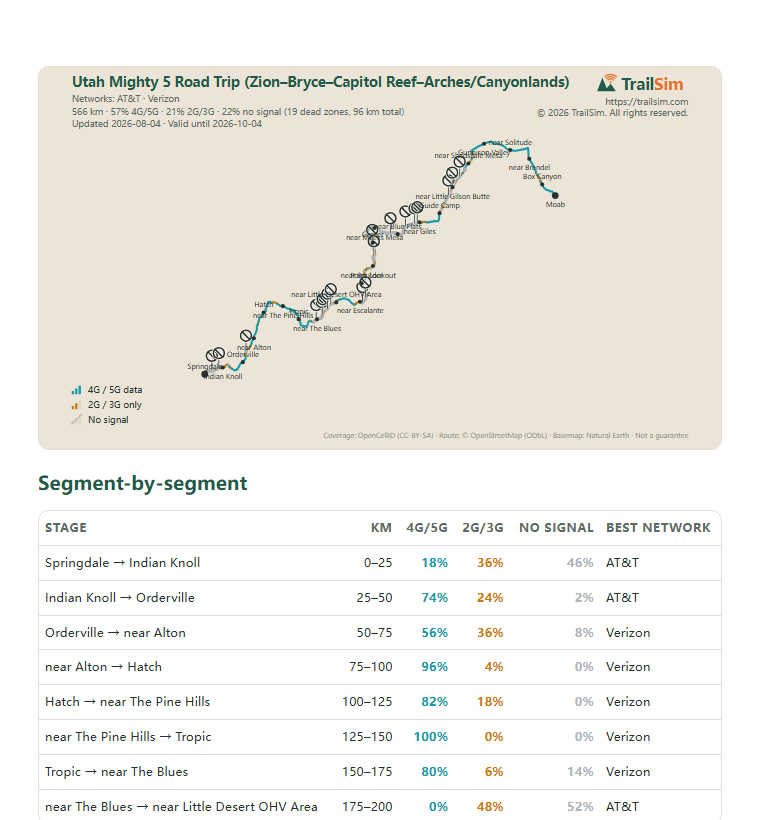This screenshot has height=820, width=760.
Task: Click the TrailSim logo icon
Action: pos(607,83)
